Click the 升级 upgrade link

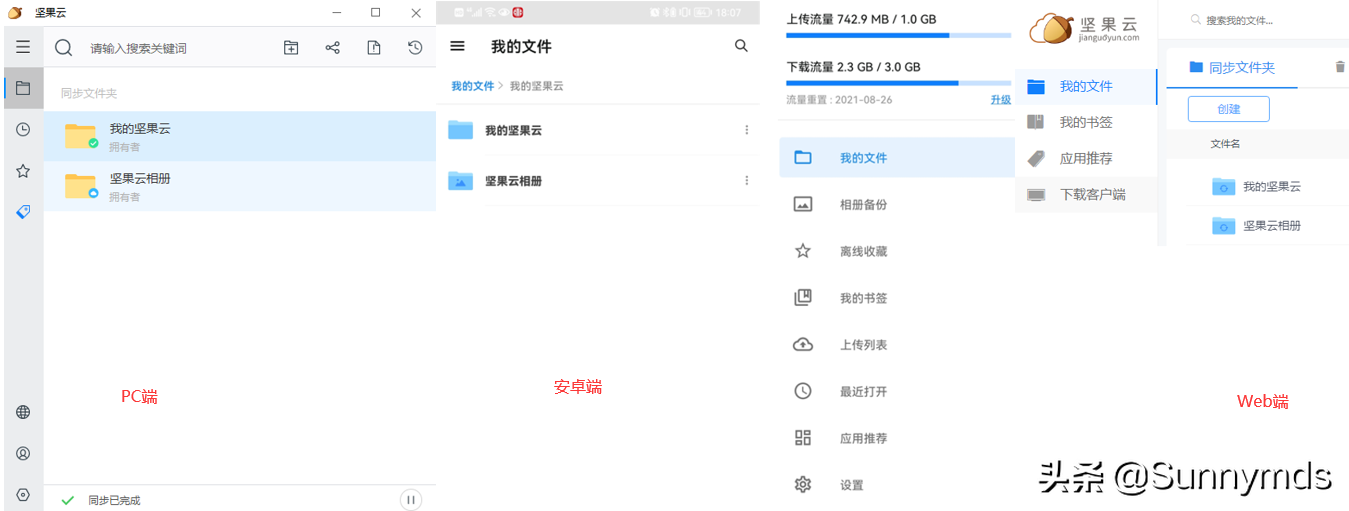1000,100
